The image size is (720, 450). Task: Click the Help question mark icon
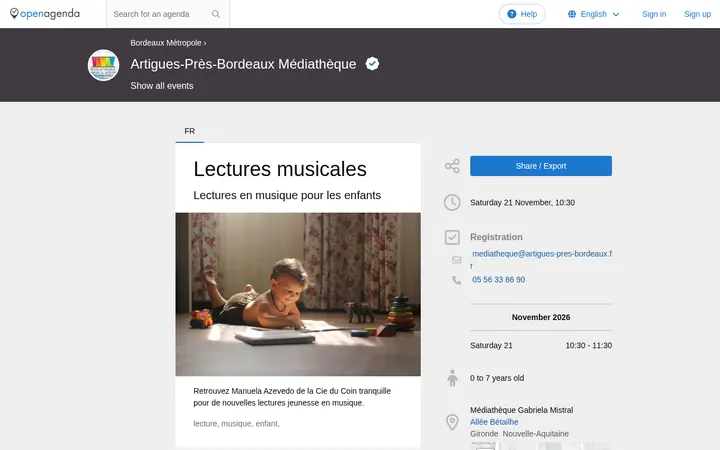coord(511,14)
